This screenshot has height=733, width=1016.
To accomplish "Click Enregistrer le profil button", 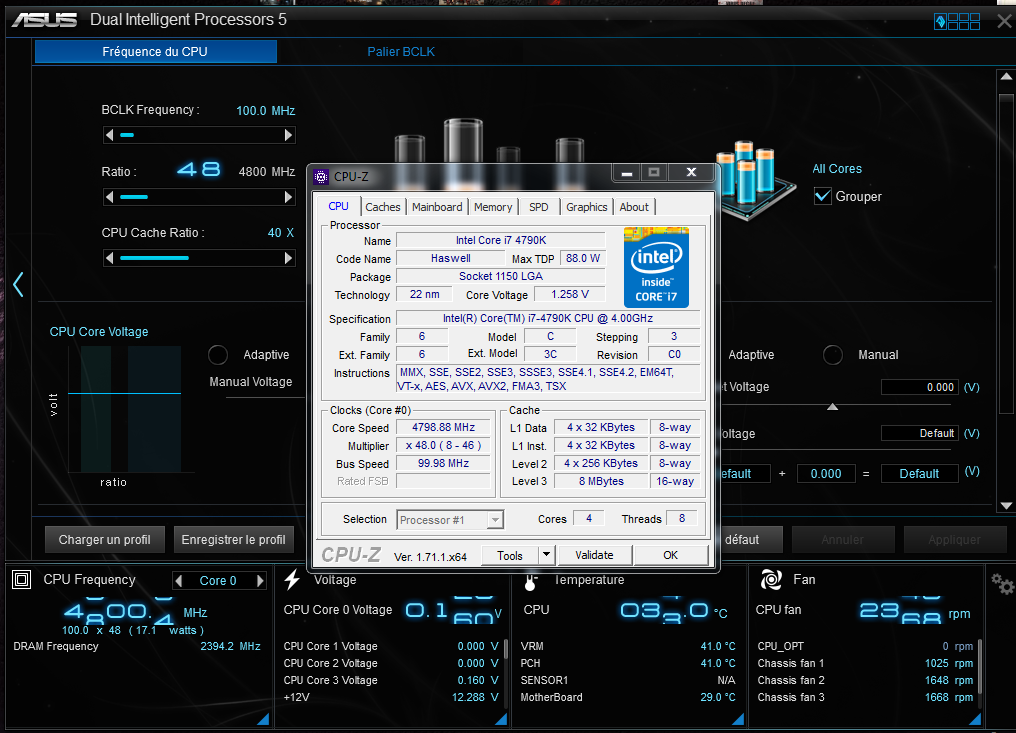I will (233, 540).
